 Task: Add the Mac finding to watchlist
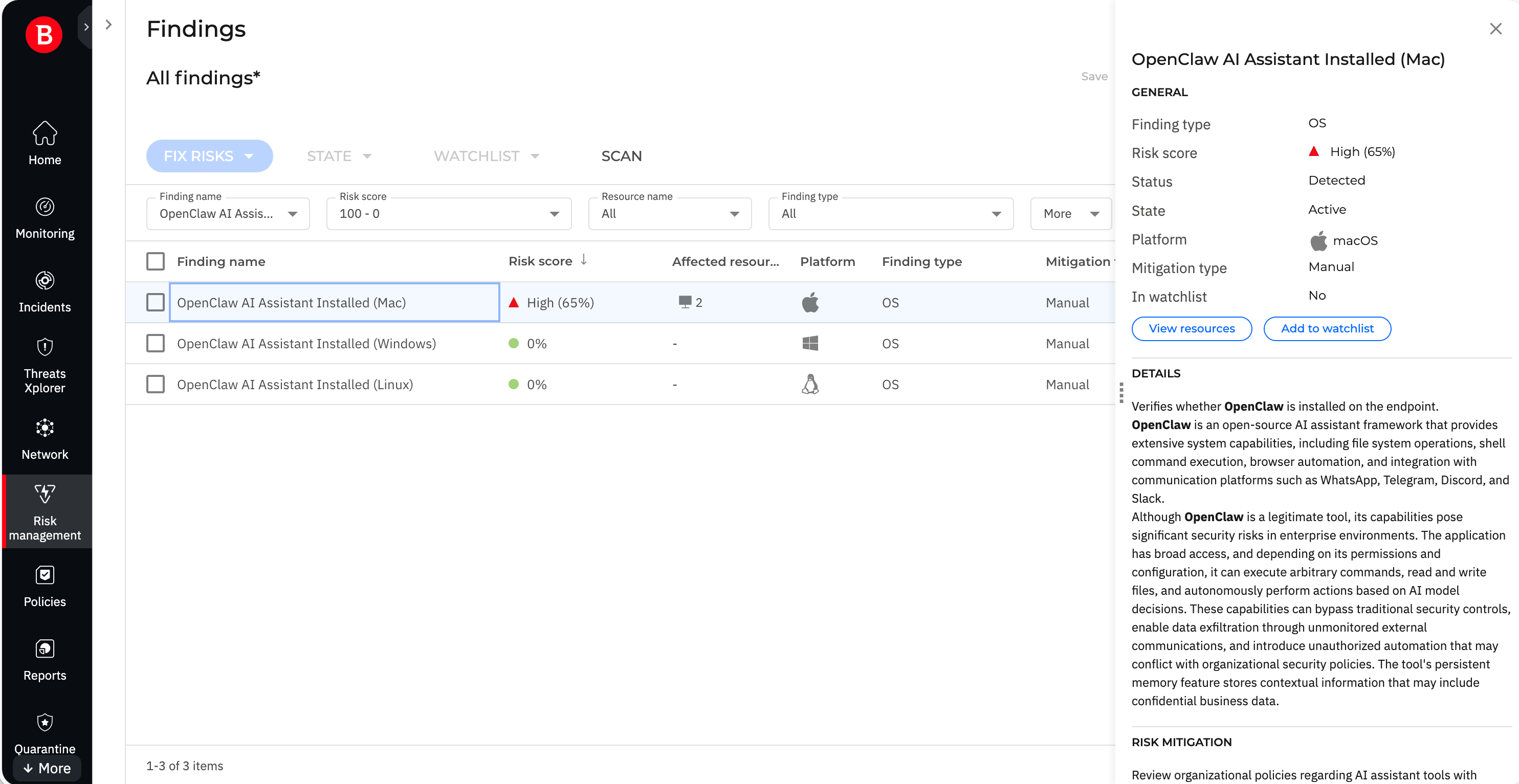(x=1327, y=328)
